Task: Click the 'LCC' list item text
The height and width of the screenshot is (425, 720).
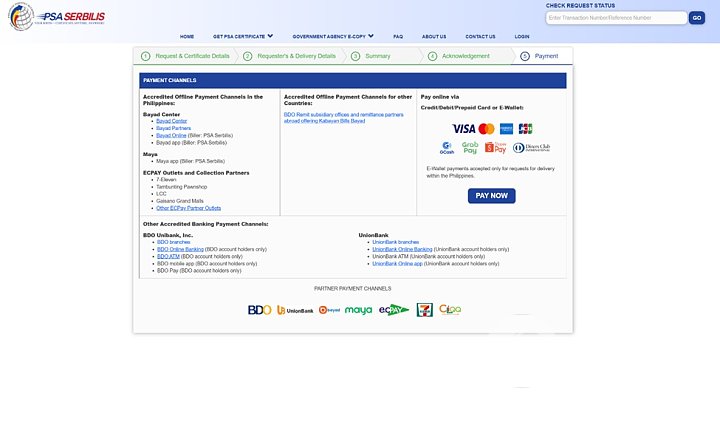Action: (x=161, y=194)
